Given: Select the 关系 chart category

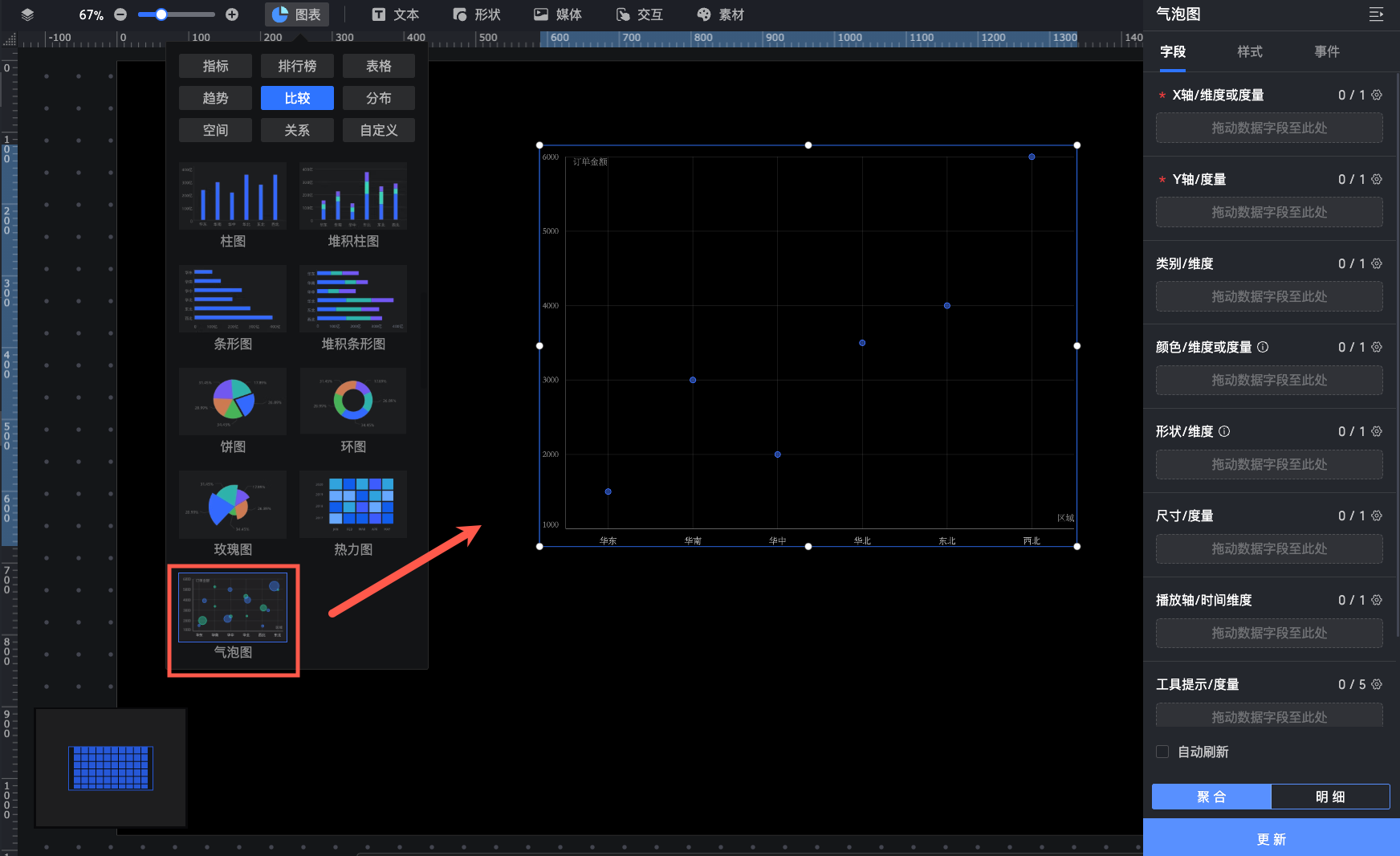Looking at the screenshot, I should [297, 130].
